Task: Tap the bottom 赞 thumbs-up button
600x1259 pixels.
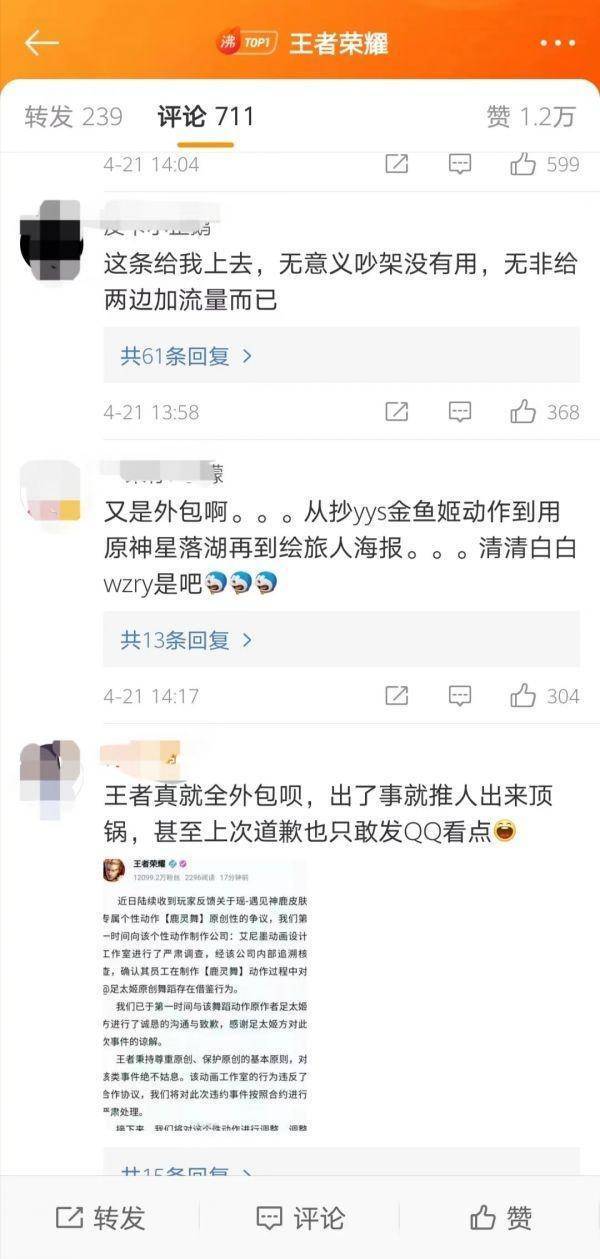Action: pyautogui.click(x=500, y=1217)
